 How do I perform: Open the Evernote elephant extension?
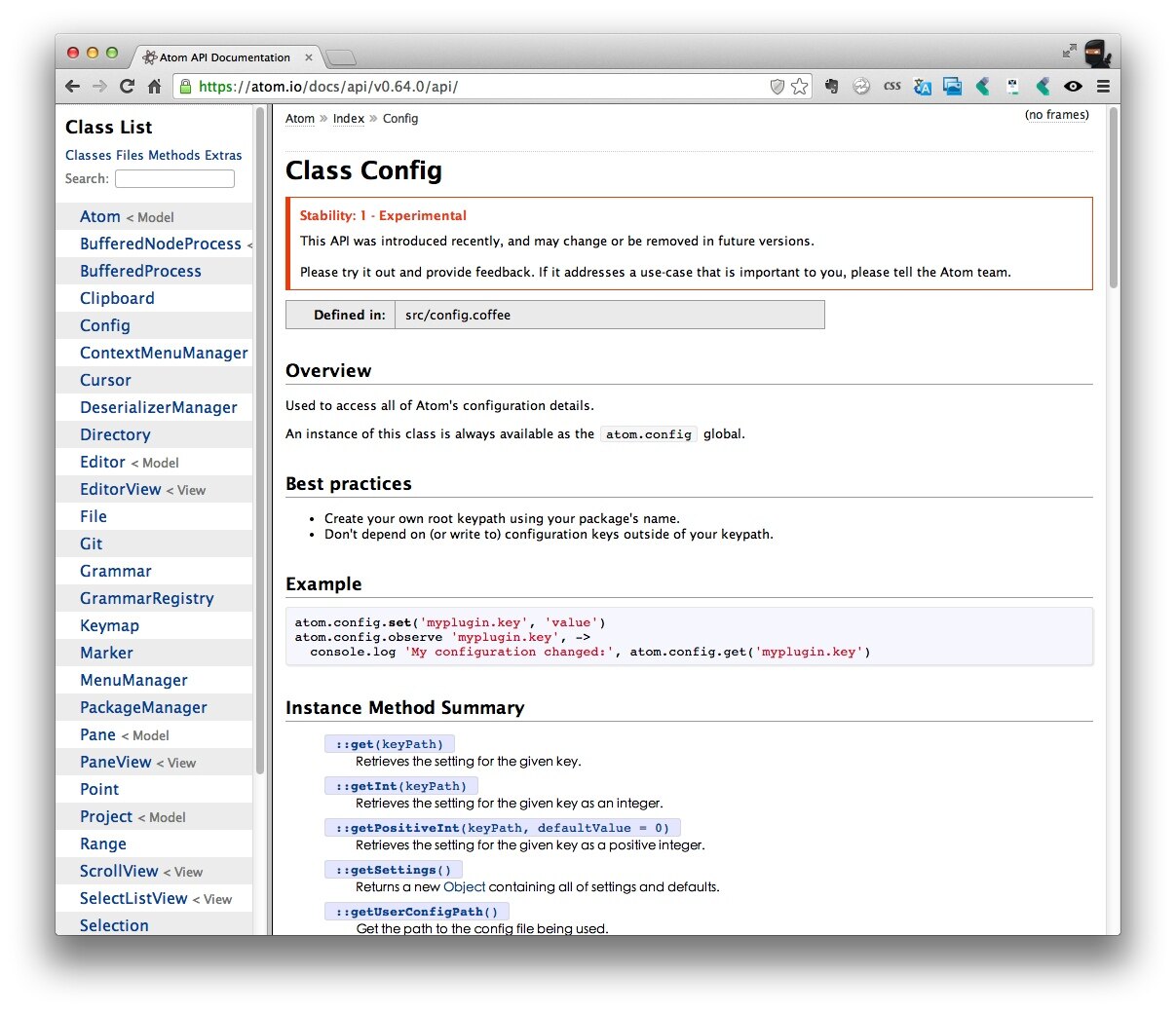[831, 86]
